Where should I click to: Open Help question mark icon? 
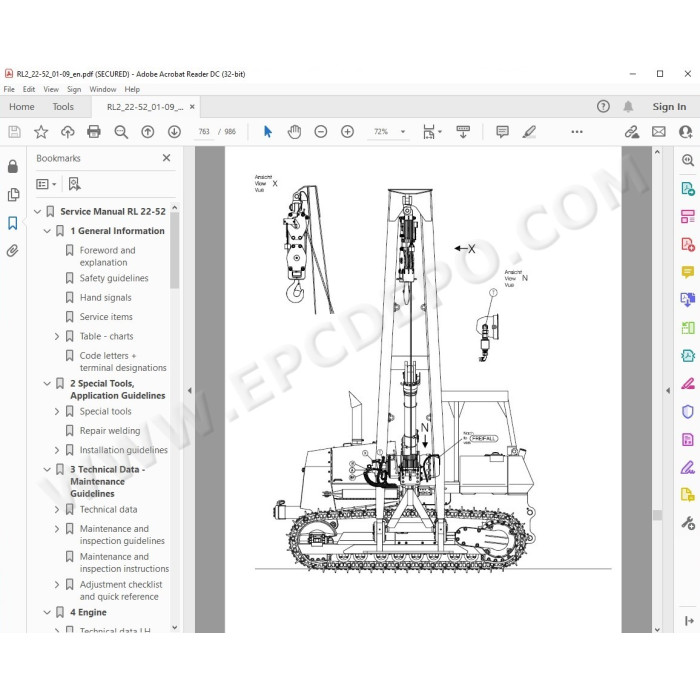click(603, 106)
